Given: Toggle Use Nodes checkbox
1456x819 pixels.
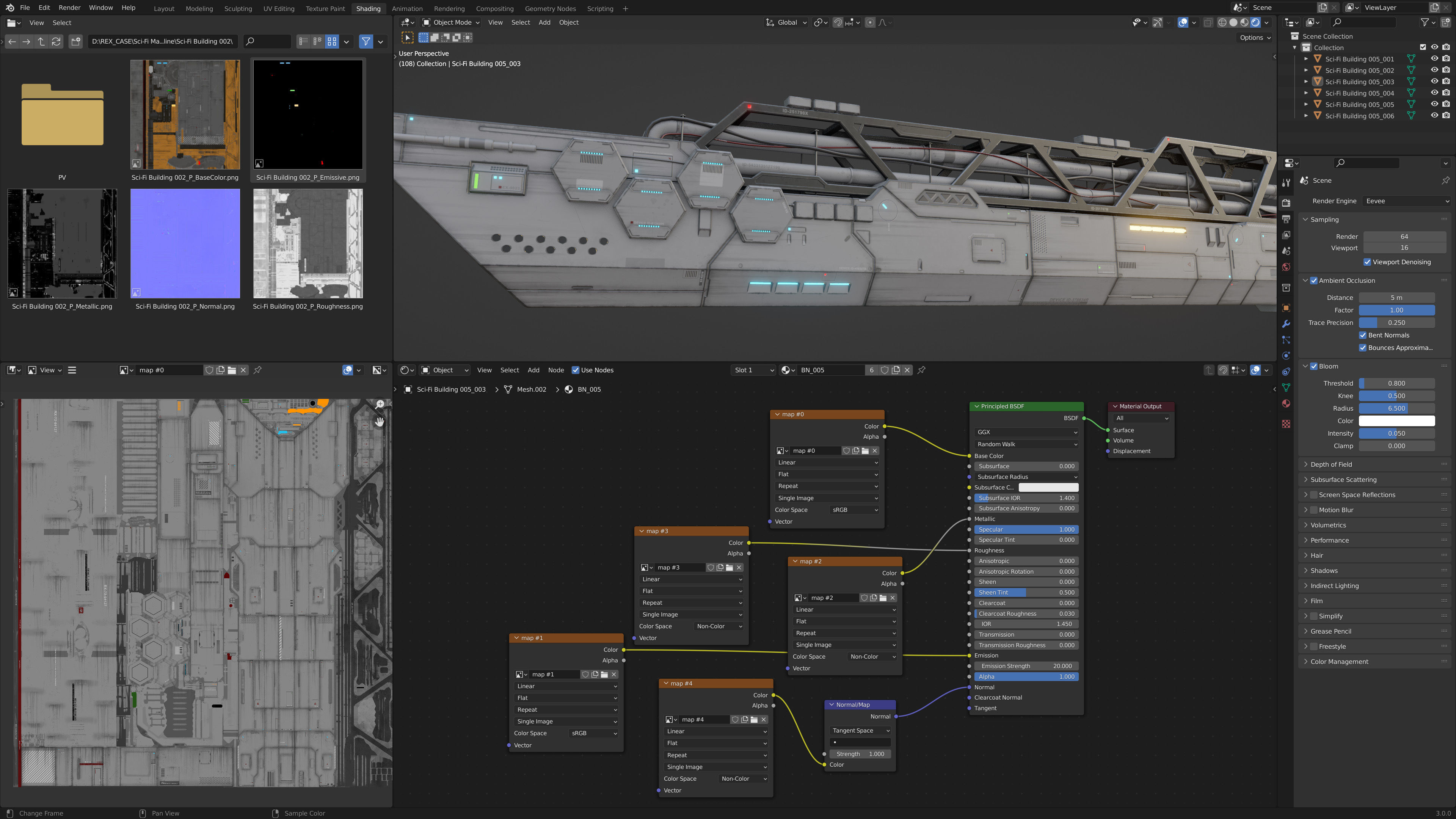Looking at the screenshot, I should click(x=576, y=370).
